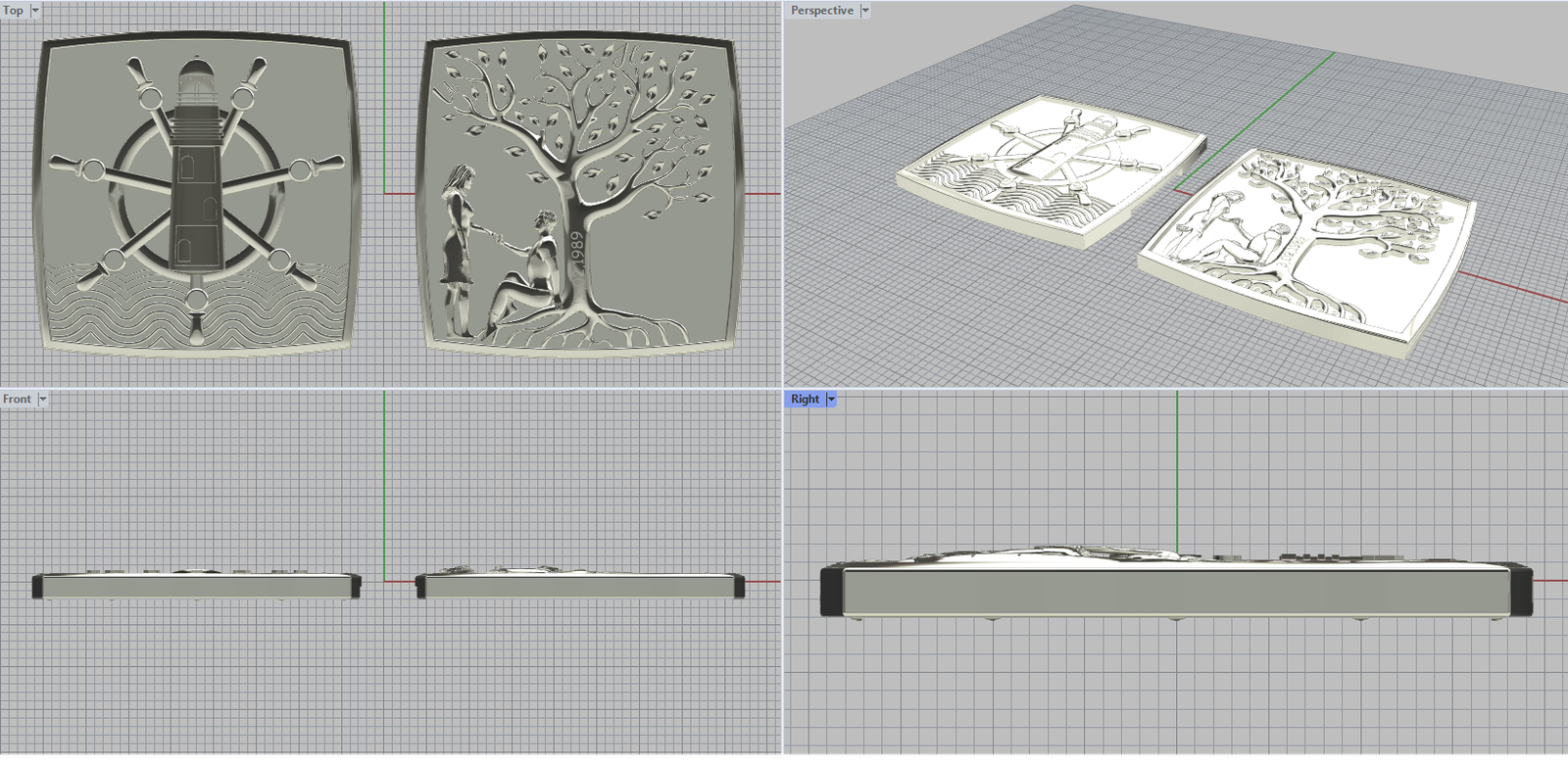Click the Top viewport title label
The height and width of the screenshot is (764, 1568).
click(x=14, y=10)
